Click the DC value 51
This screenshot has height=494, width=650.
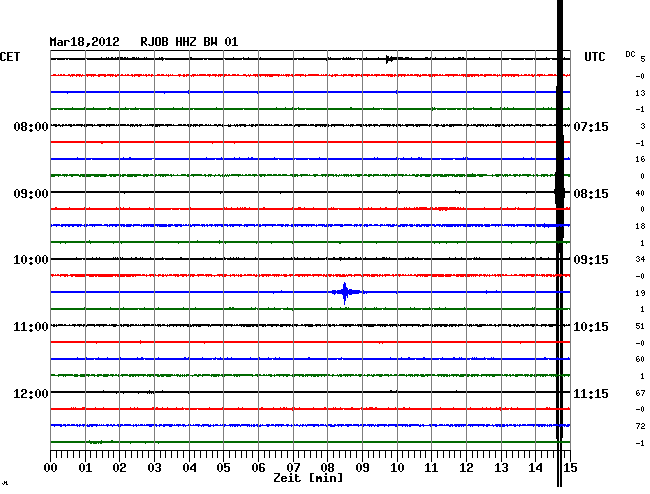pyautogui.click(x=640, y=327)
